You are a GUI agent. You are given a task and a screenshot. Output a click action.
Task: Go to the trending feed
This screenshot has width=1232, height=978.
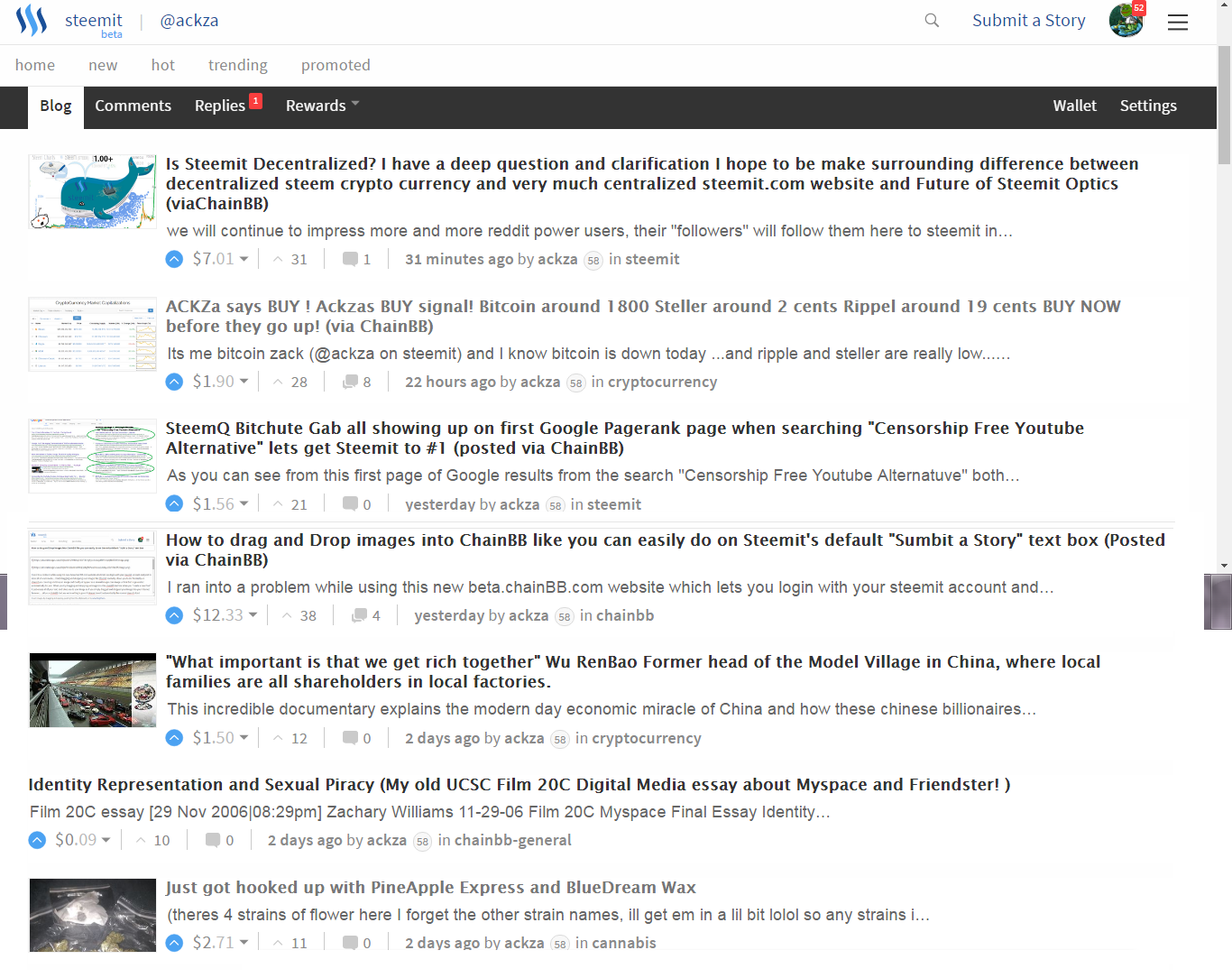coord(238,65)
